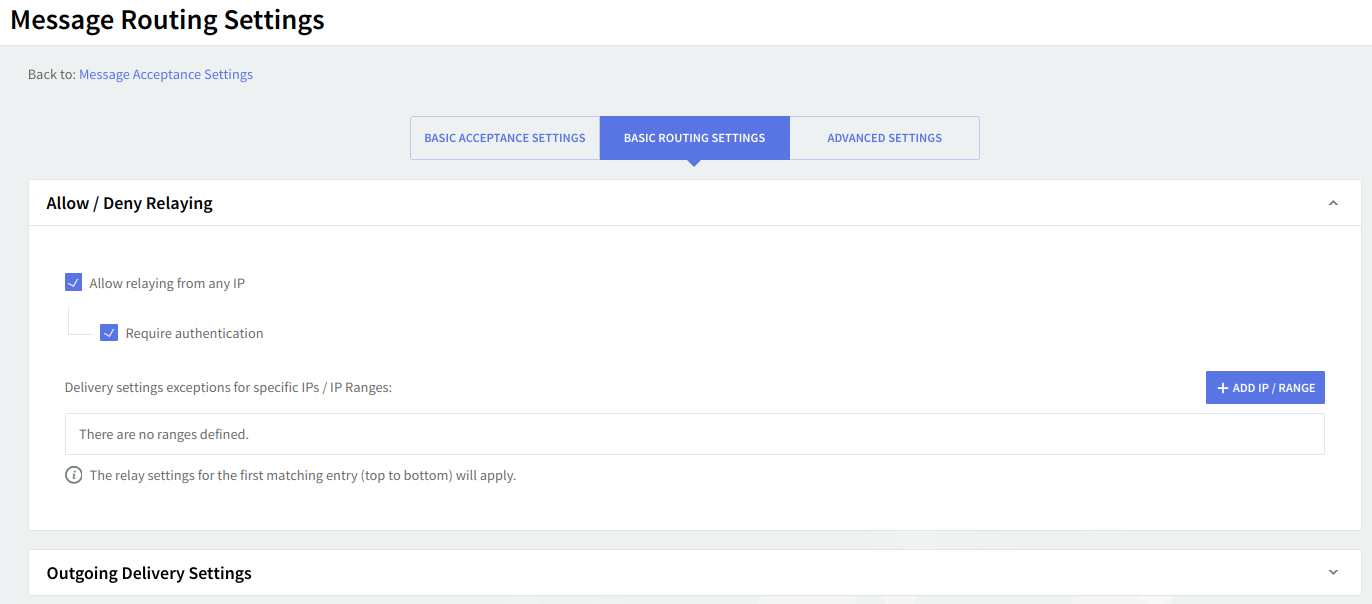
Task: Switch to the Basic Acceptance Settings tab
Action: point(505,138)
